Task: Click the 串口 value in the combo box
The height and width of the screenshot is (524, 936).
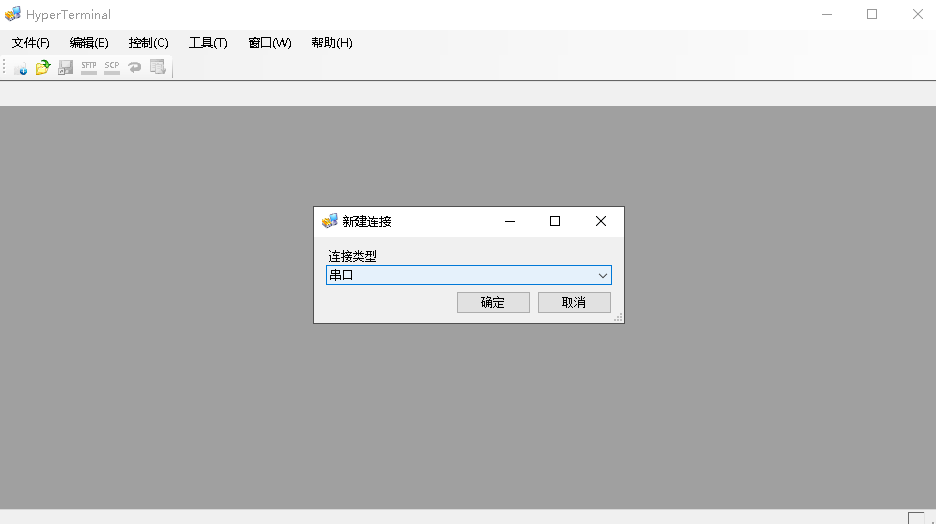Action: click(x=341, y=275)
